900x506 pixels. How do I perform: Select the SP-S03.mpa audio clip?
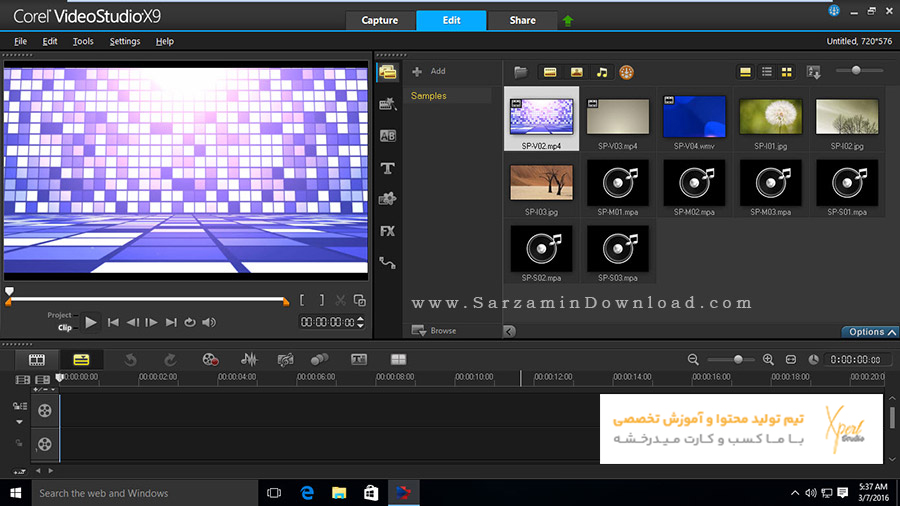pyautogui.click(x=618, y=248)
